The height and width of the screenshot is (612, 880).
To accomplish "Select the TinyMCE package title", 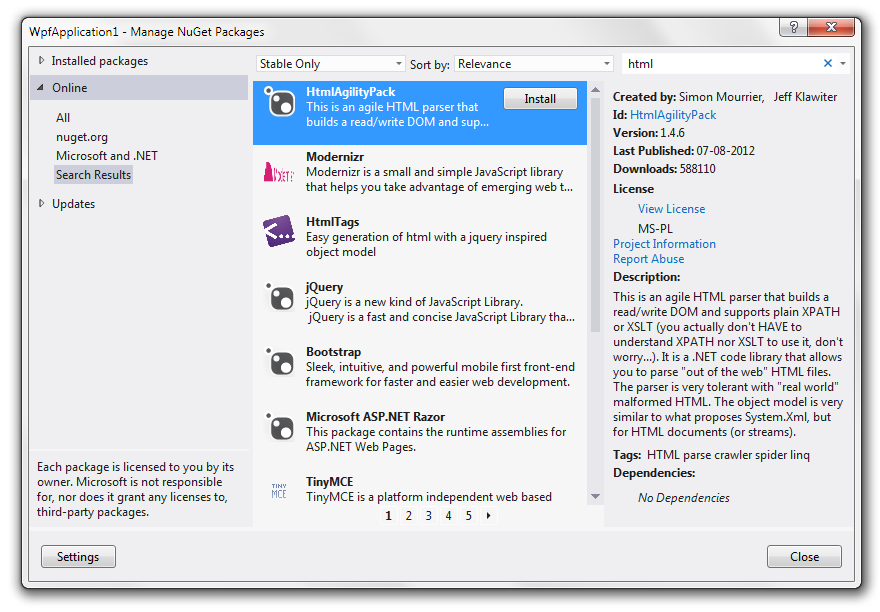I will pos(329,482).
